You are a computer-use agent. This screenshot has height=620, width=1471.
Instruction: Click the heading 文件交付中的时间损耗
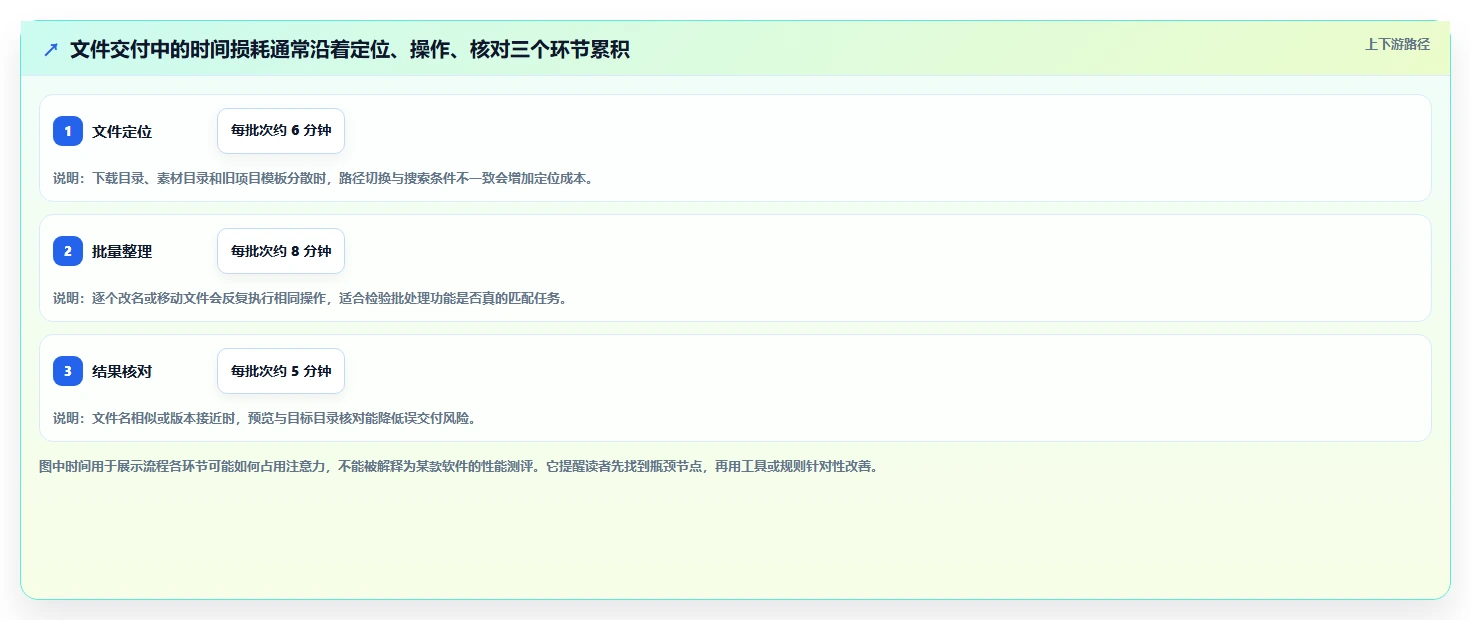pos(350,50)
